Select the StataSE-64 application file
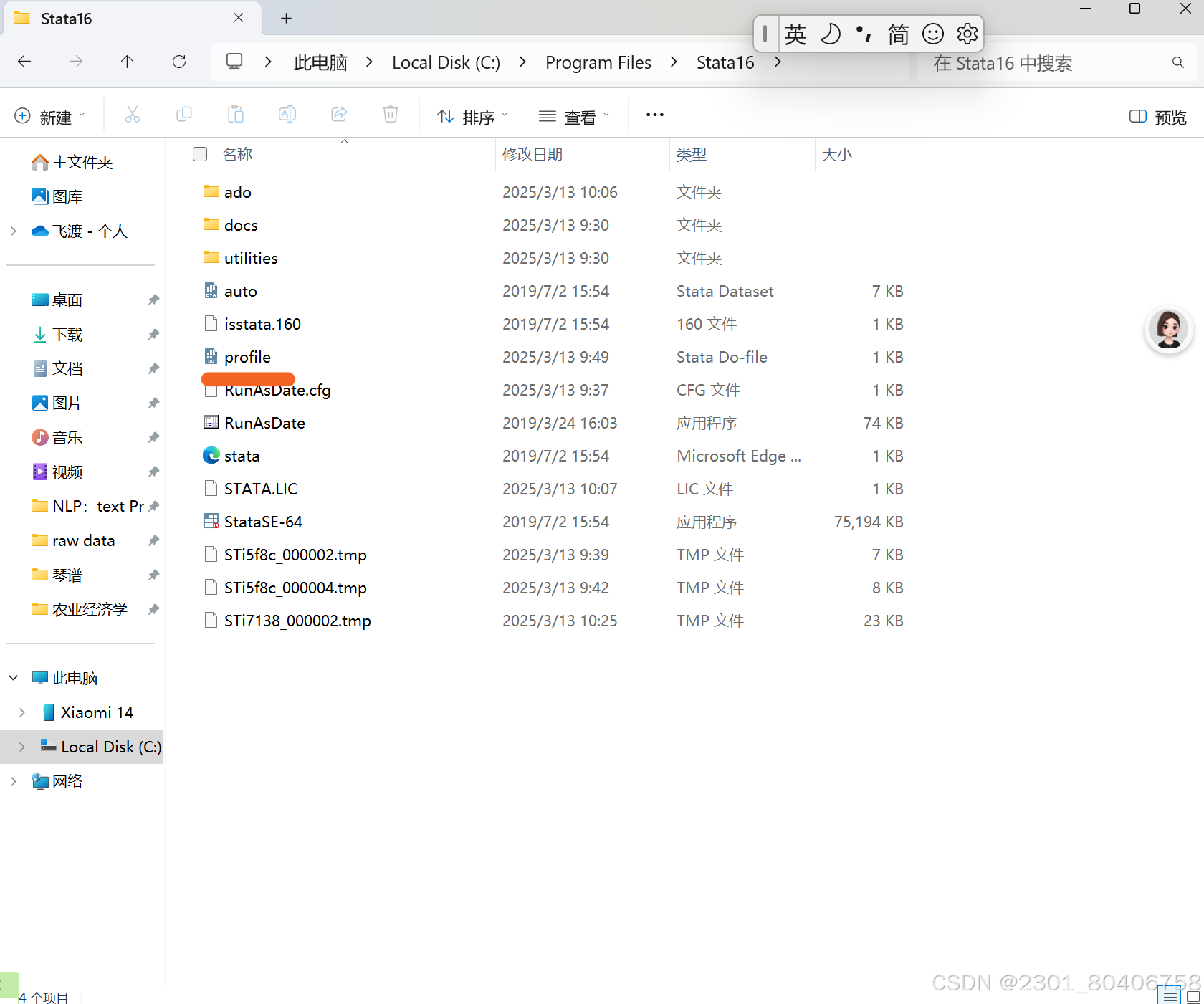 coord(263,522)
